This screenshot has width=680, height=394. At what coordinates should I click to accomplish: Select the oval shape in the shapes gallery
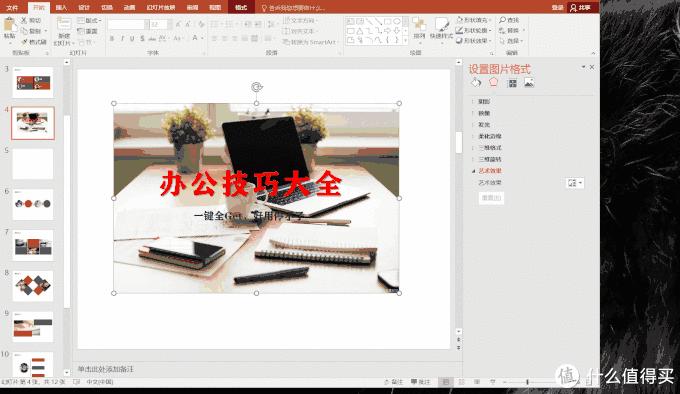coord(397,21)
